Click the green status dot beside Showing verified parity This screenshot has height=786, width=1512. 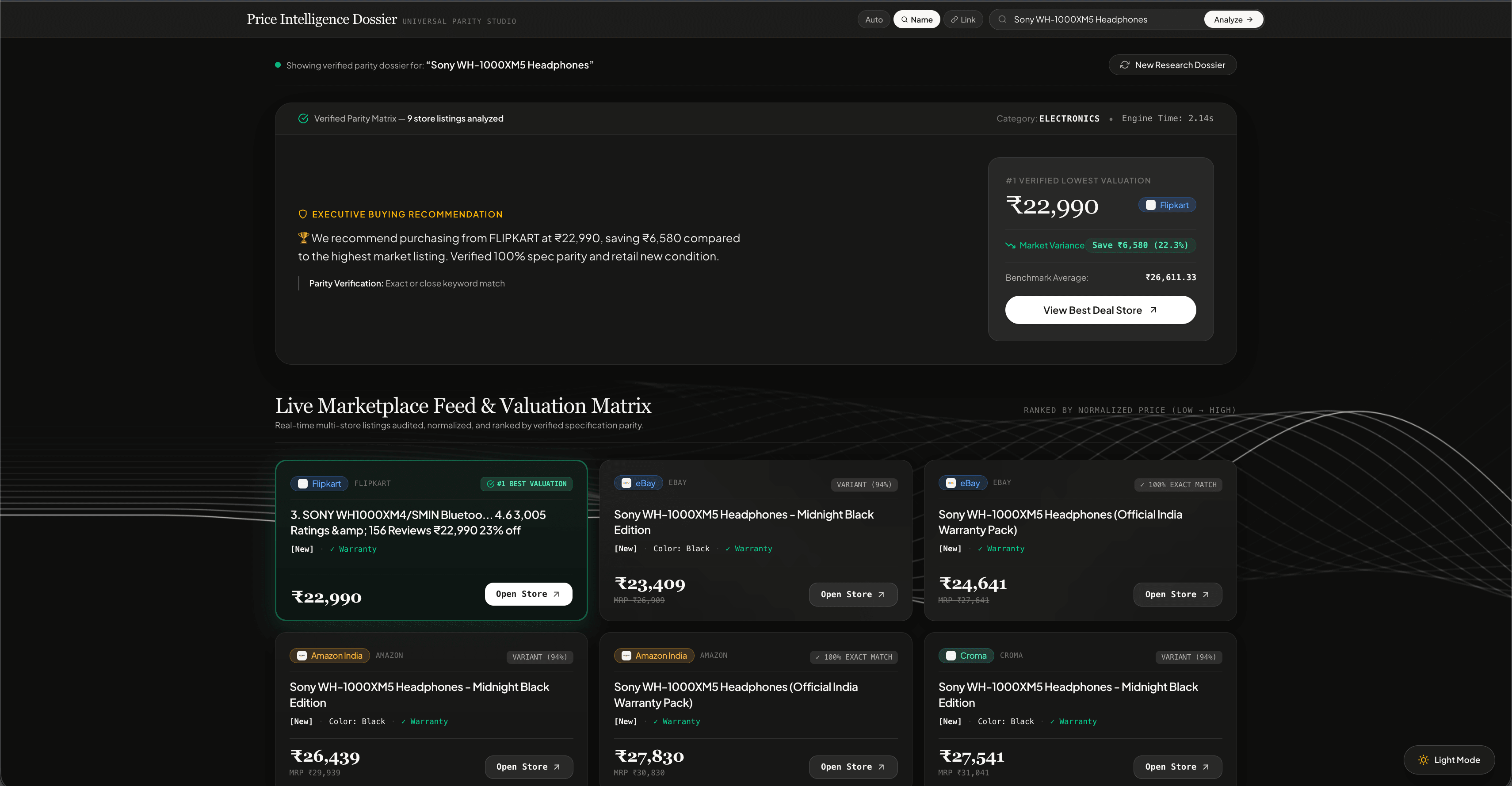[278, 65]
